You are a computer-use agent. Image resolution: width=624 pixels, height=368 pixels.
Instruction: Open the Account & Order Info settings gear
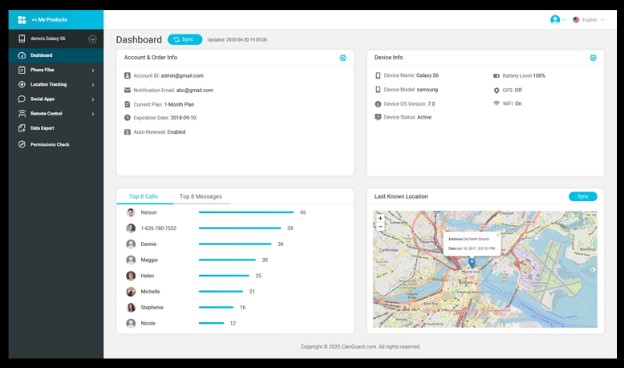pos(343,58)
